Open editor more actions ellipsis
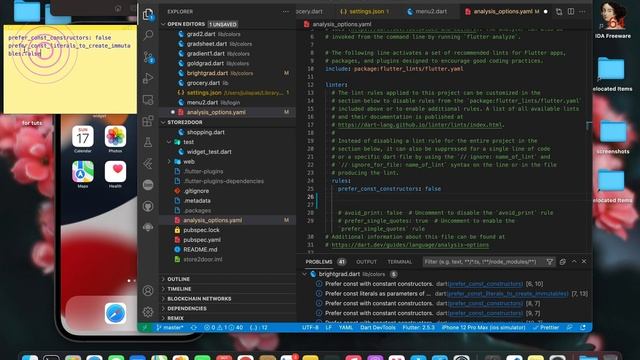 click(x=582, y=11)
